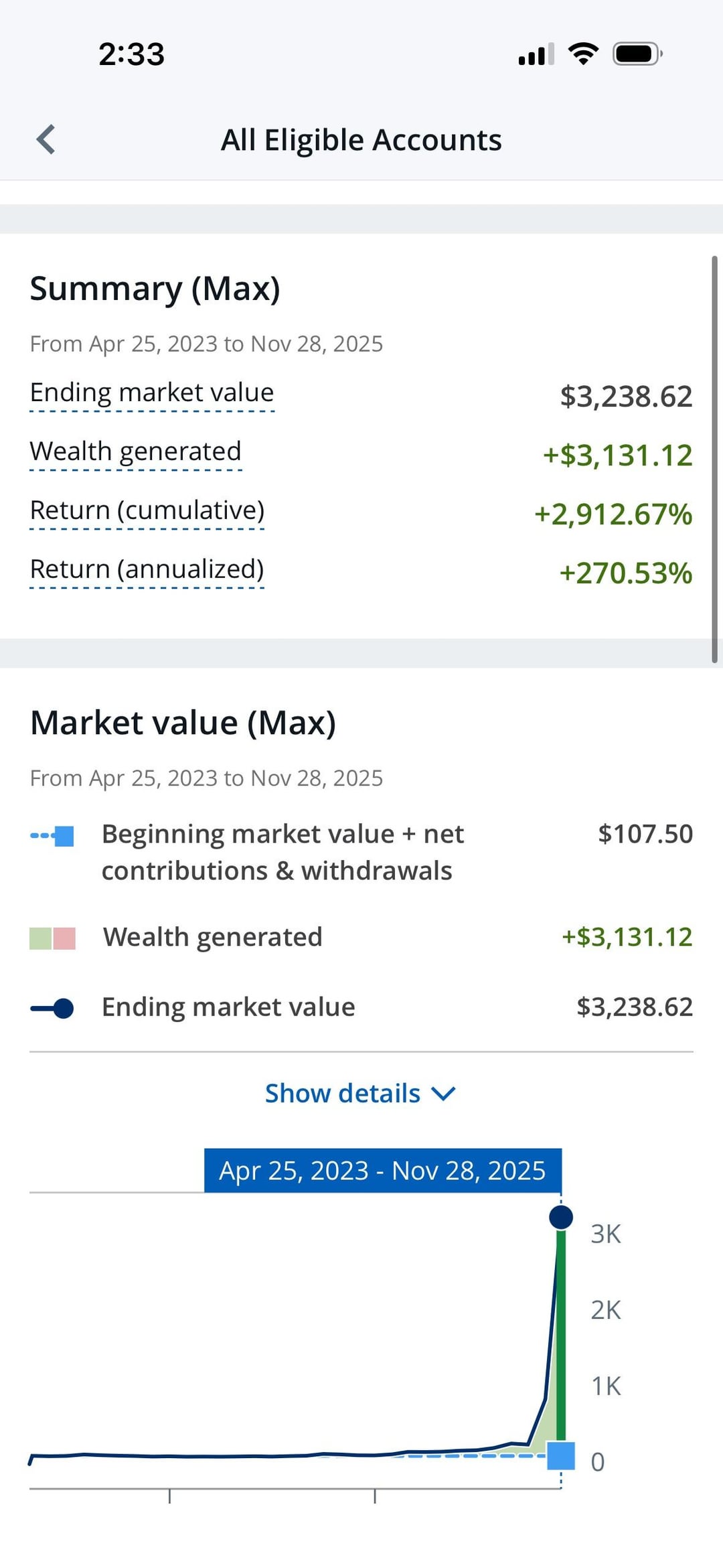Tap the All Eligible Accounts title

(x=361, y=140)
